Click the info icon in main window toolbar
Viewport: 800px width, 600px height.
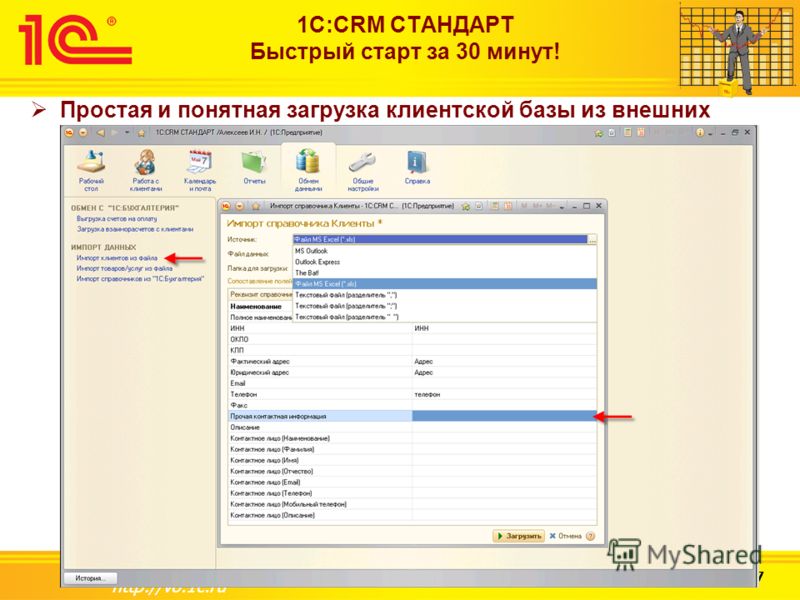[699, 133]
